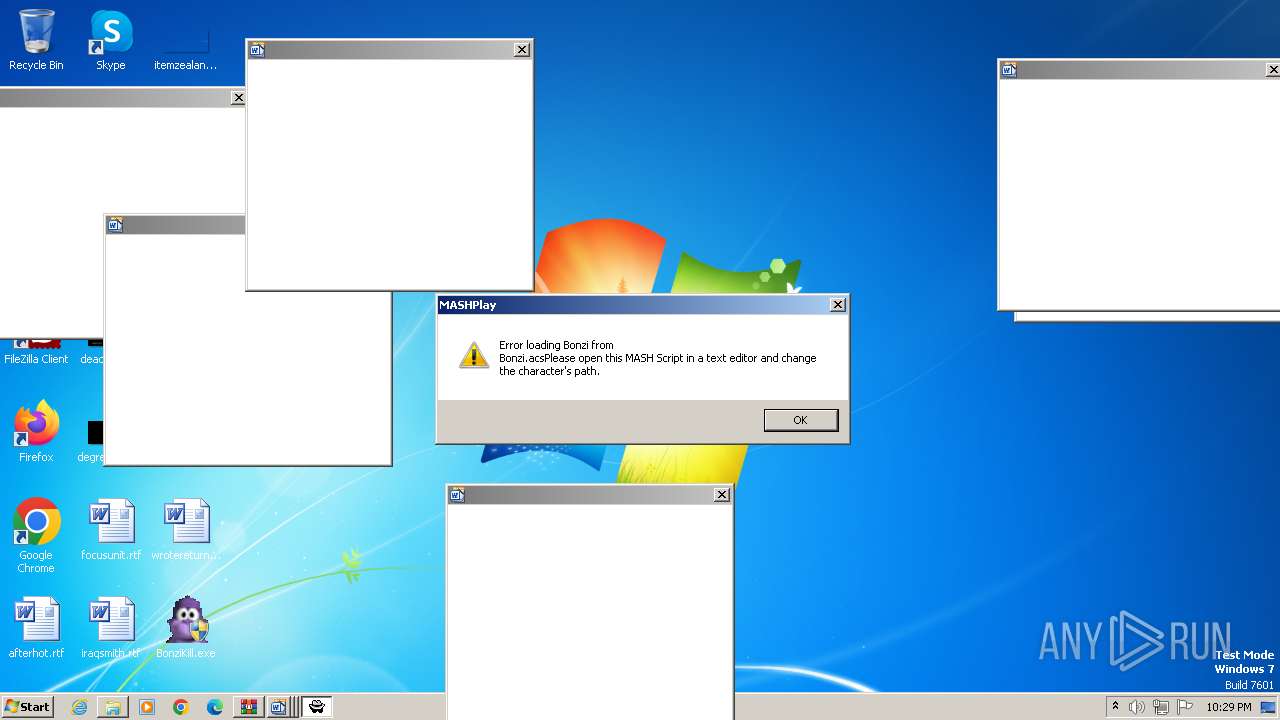Click the 10:29 PM taskbar clock
The image size is (1280, 720).
point(1228,707)
